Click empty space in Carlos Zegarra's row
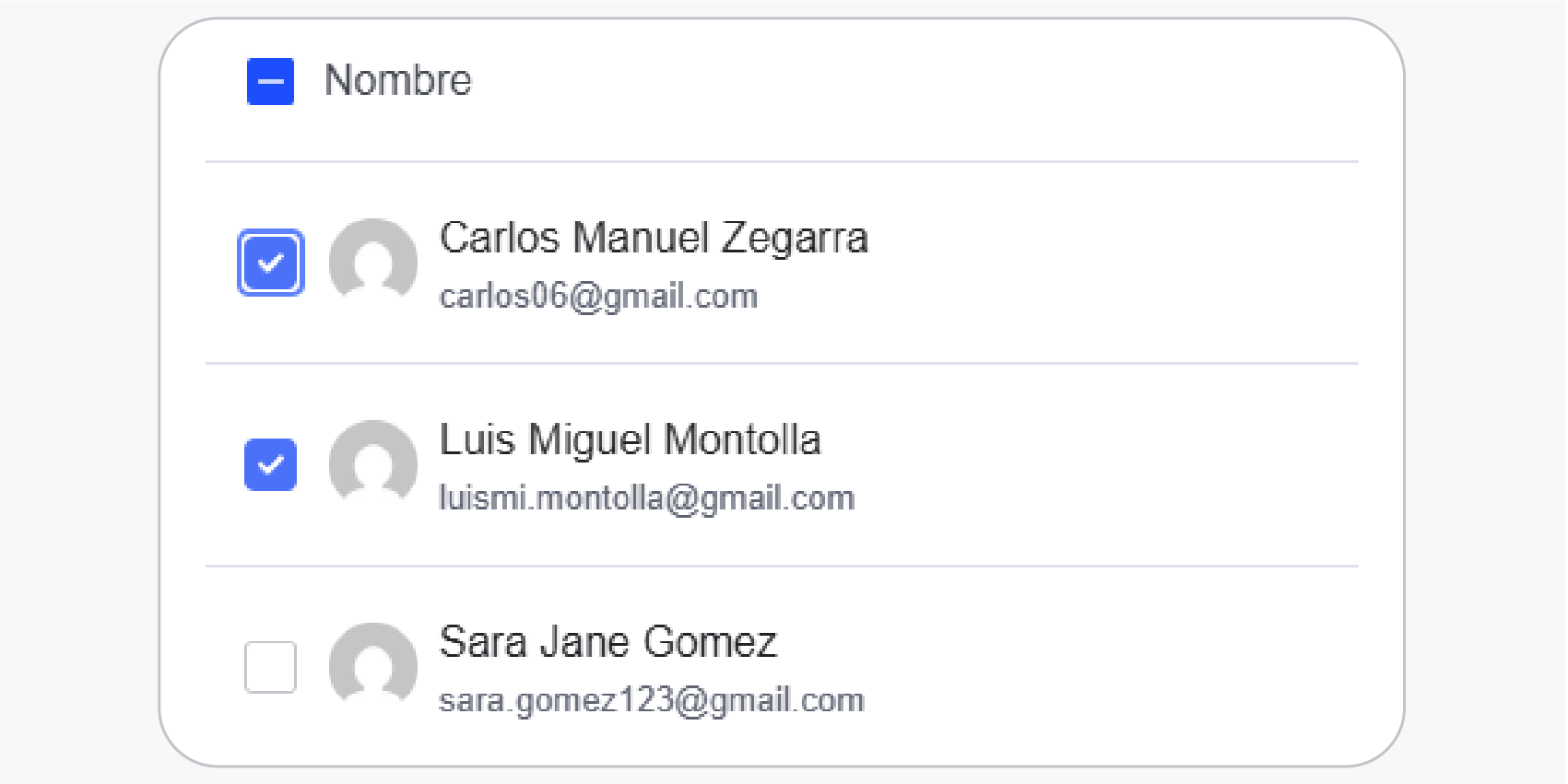This screenshot has height=784, width=1568. point(1106,263)
